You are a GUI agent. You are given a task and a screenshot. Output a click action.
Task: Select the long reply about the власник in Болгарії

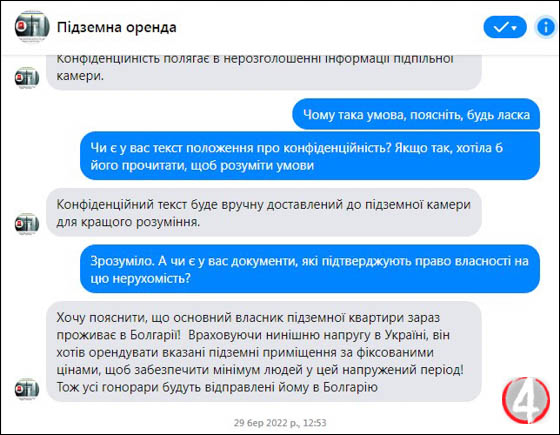coord(264,352)
